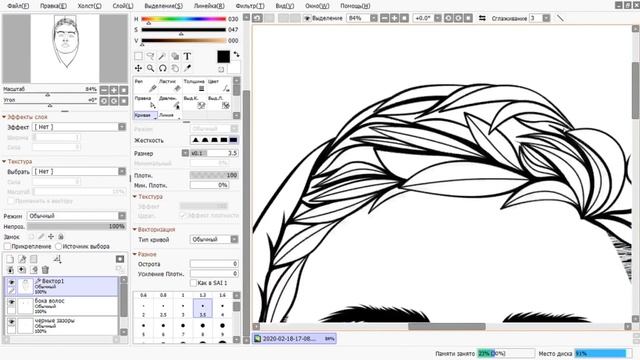Select the magic wand tool
This screenshot has height=360, width=640.
point(162,56)
